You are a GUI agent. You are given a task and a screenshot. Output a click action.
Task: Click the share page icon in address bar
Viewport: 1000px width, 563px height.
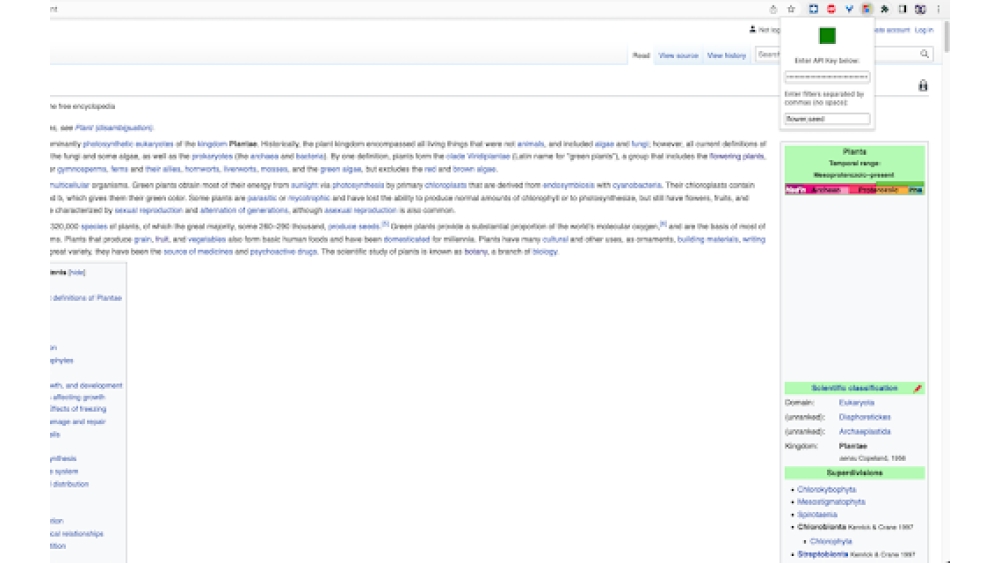pos(773,9)
